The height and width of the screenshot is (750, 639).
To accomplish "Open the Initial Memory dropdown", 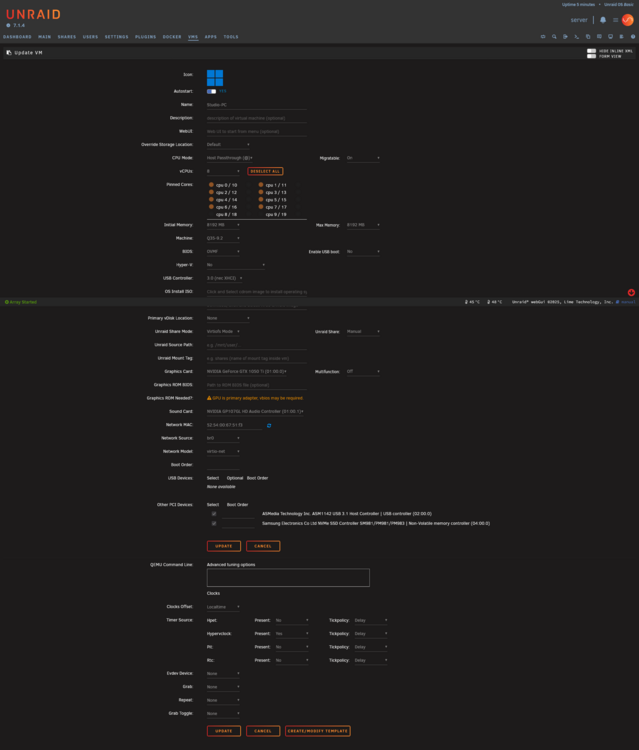I will click(x=223, y=225).
